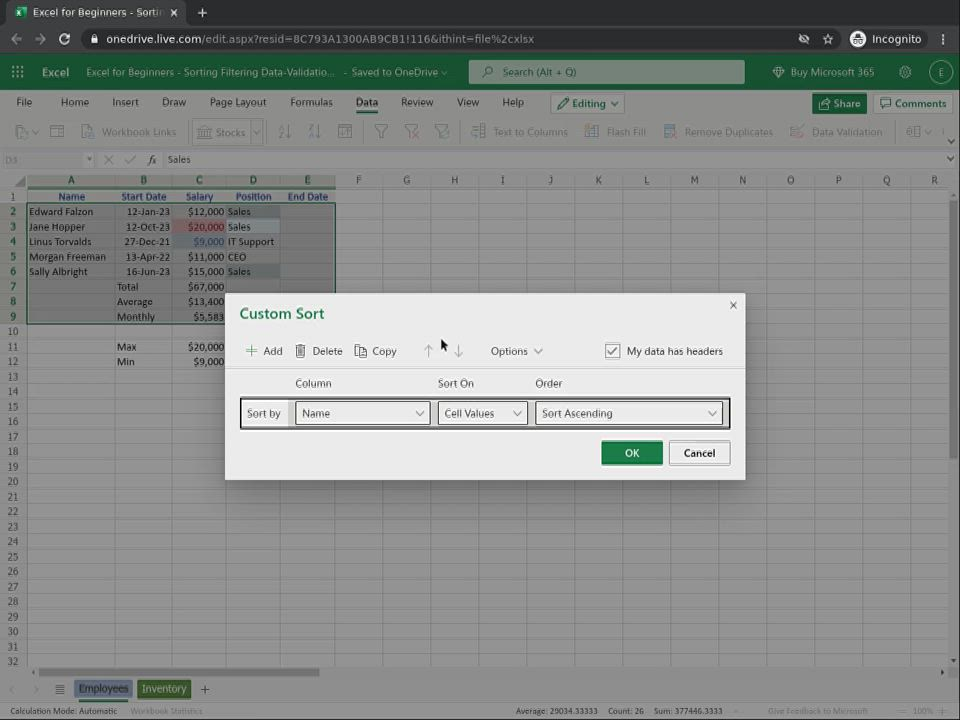Viewport: 960px width, 720px height.
Task: Click Remove Duplicates
Action: tap(718, 132)
